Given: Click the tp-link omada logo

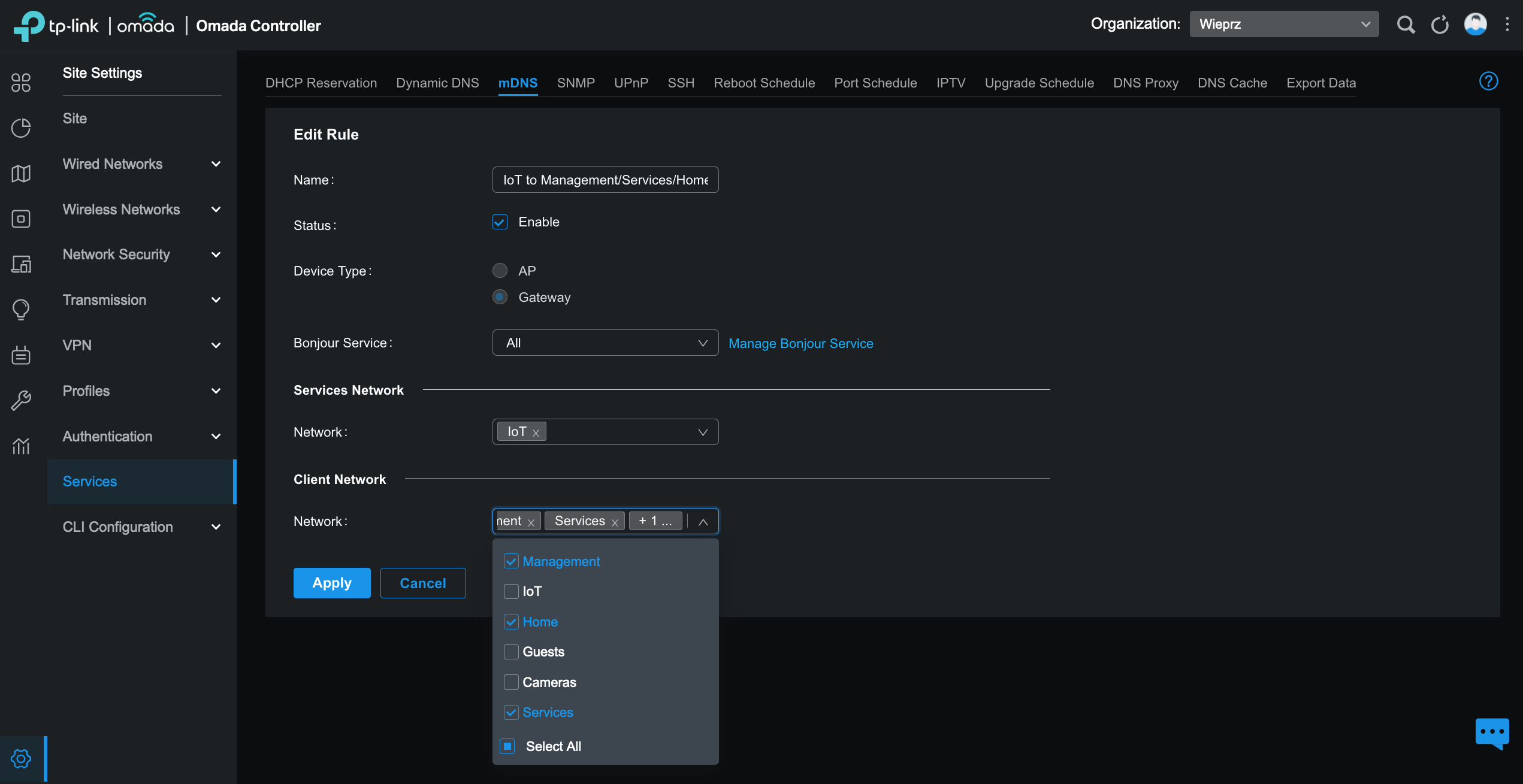Looking at the screenshot, I should (x=94, y=25).
